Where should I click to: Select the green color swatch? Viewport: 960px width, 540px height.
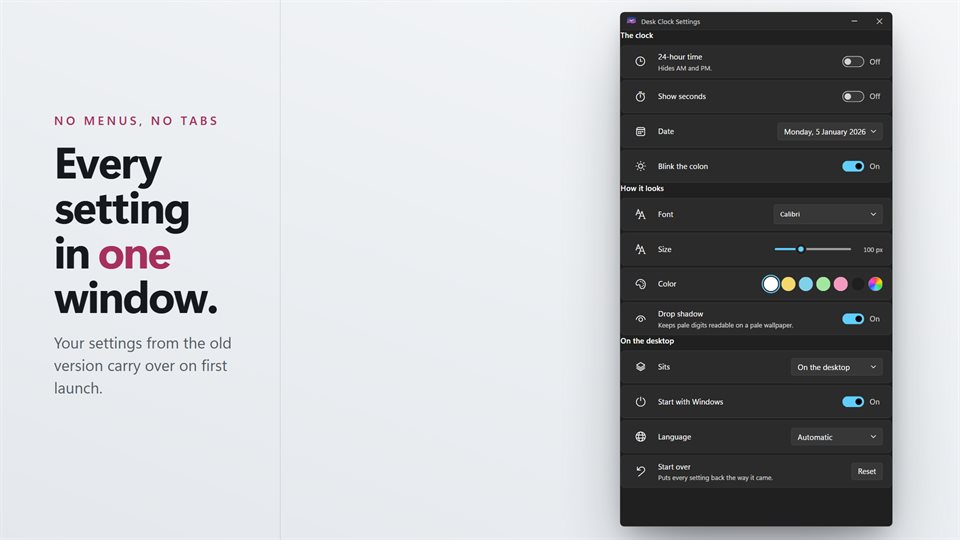[x=823, y=284]
